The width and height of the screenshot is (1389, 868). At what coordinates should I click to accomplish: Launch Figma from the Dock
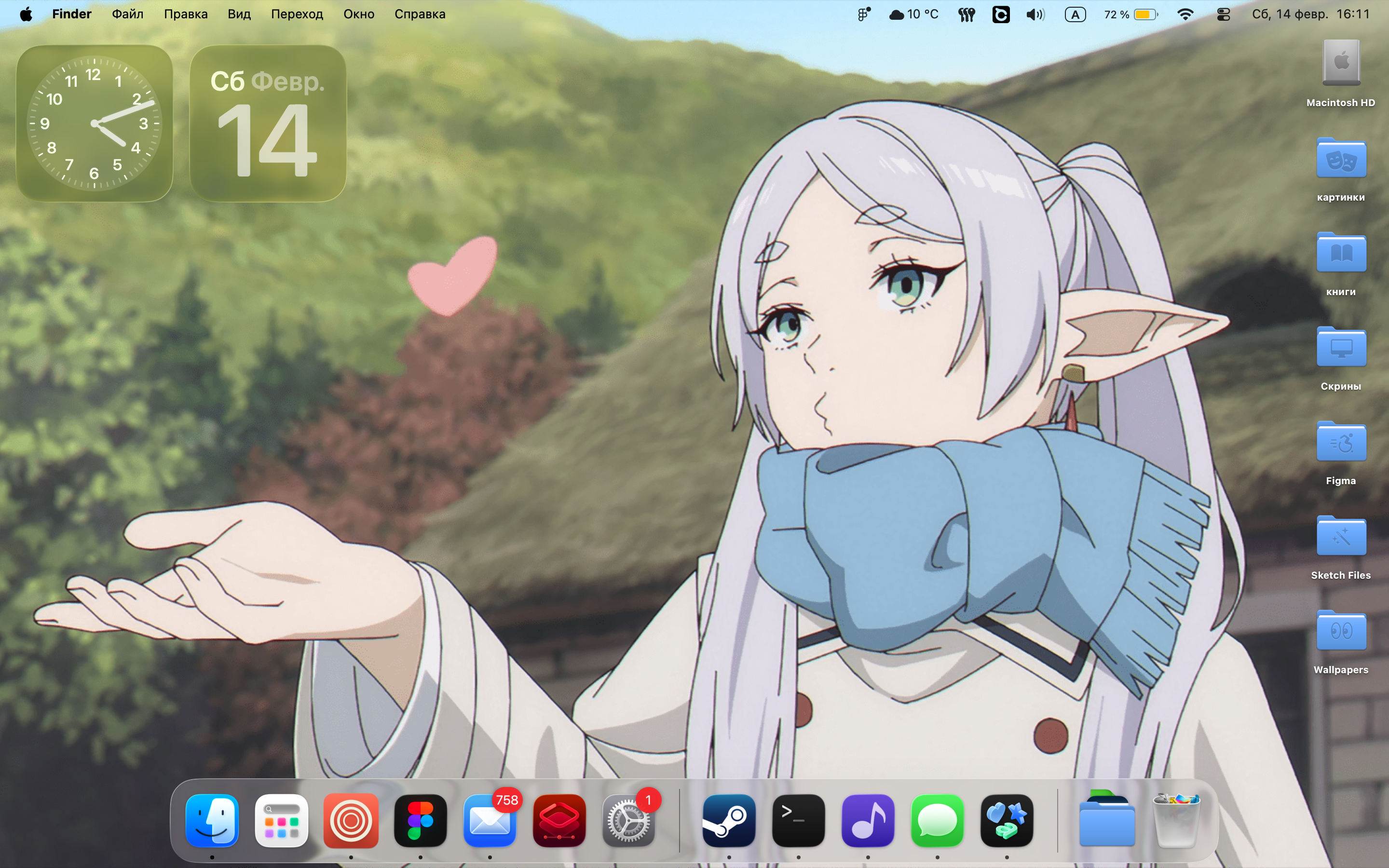[420, 821]
